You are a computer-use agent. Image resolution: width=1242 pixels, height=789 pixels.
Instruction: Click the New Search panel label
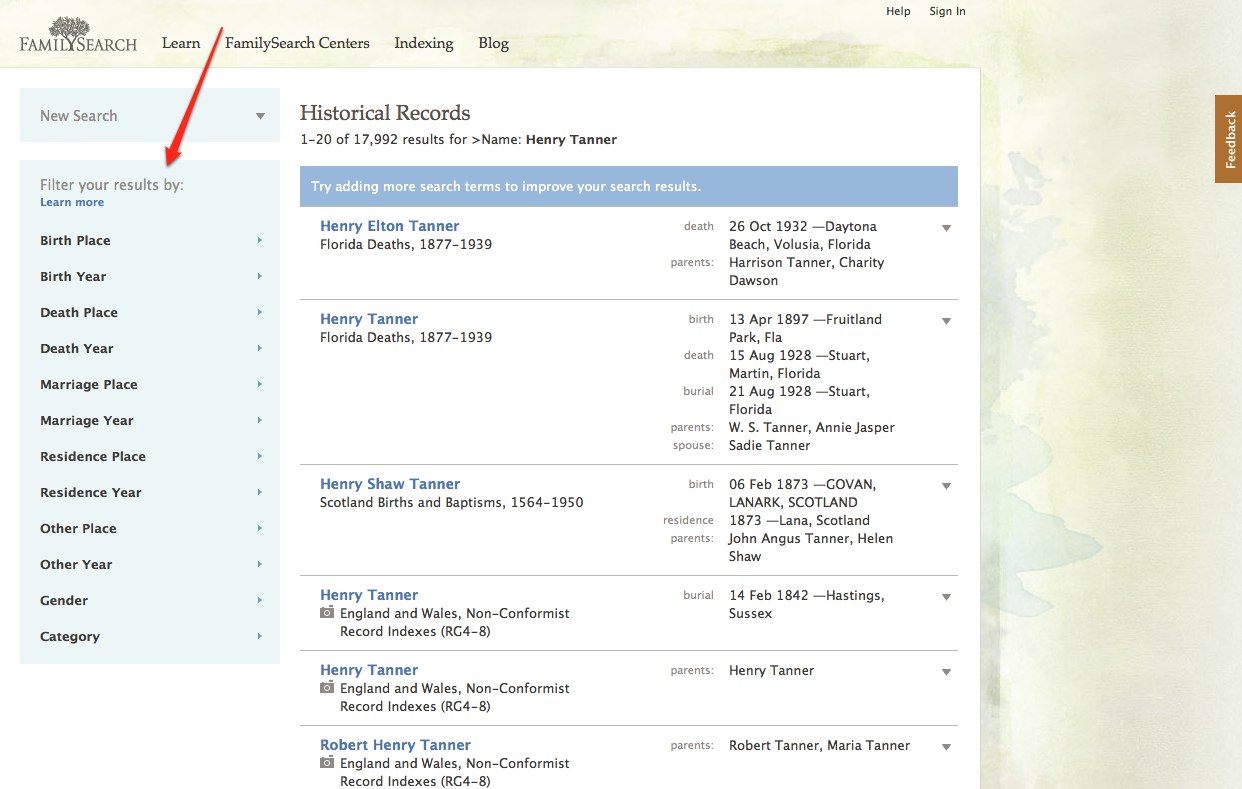coord(79,116)
